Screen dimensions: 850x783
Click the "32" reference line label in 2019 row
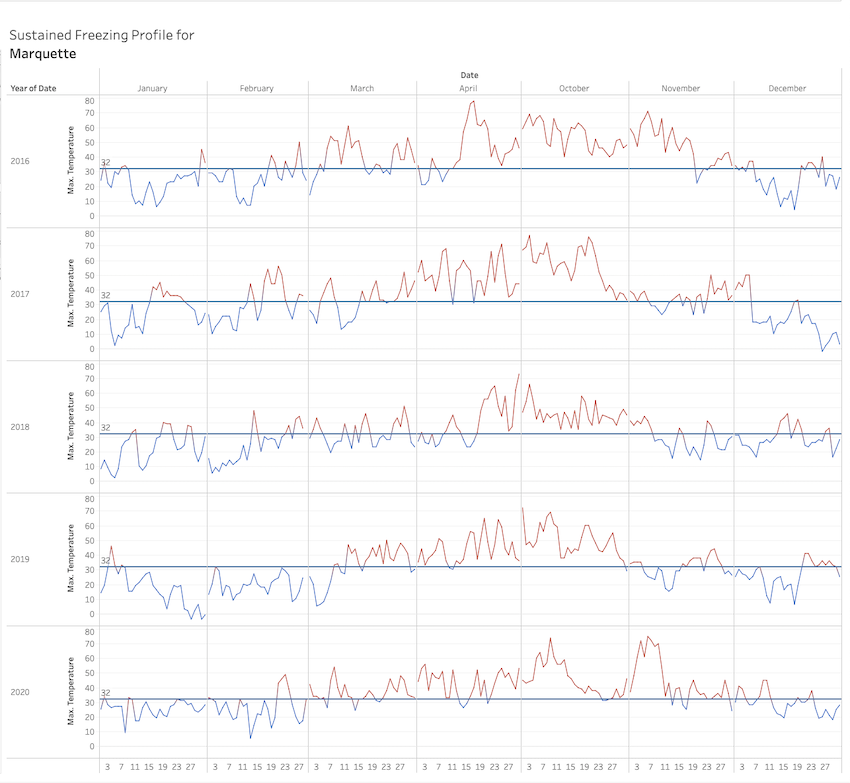point(106,561)
